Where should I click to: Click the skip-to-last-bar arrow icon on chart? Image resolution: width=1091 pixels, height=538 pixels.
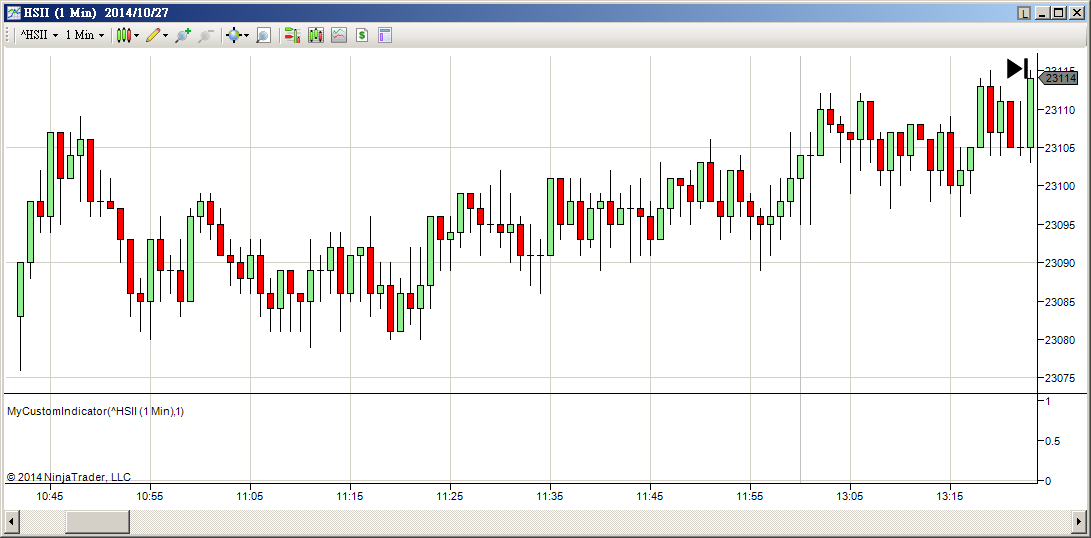(1018, 68)
